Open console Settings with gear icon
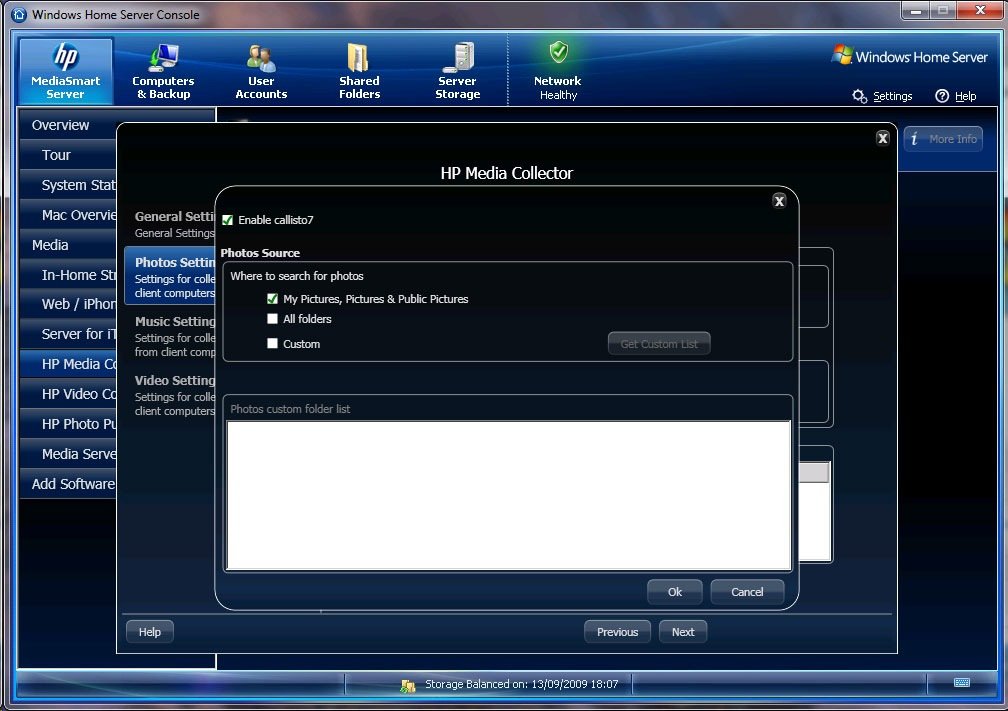 [x=882, y=96]
